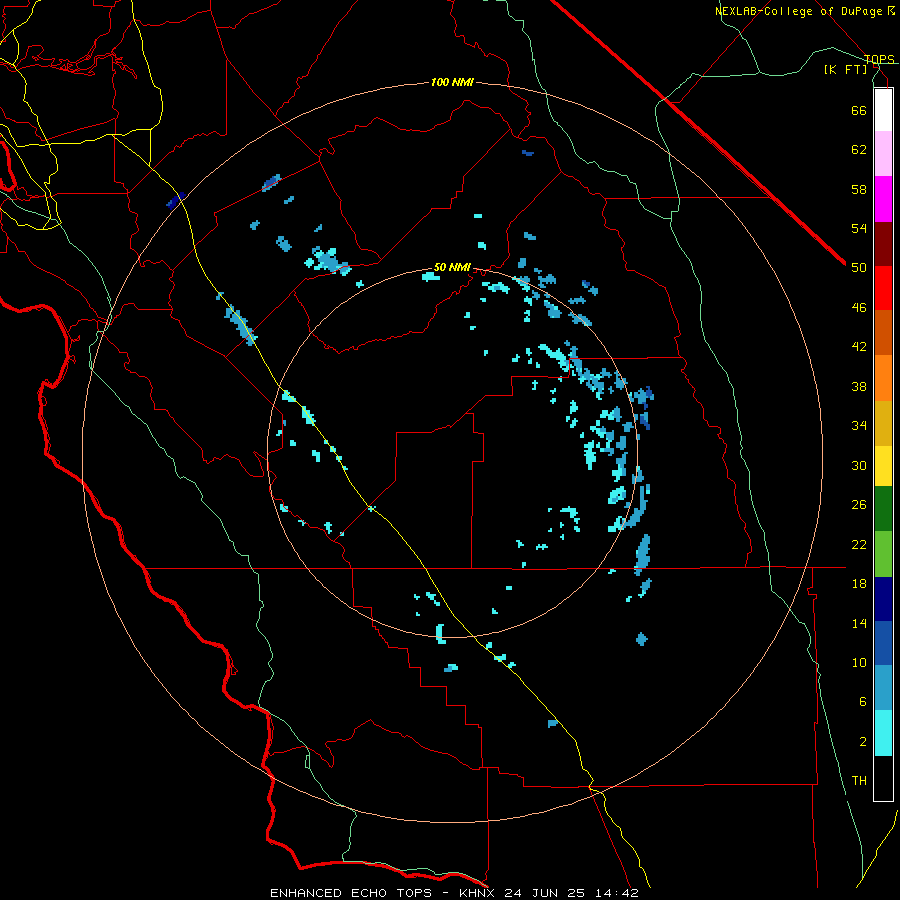Click the light pink 62 kft swatch
Image resolution: width=900 pixels, height=900 pixels.
pyautogui.click(x=883, y=154)
